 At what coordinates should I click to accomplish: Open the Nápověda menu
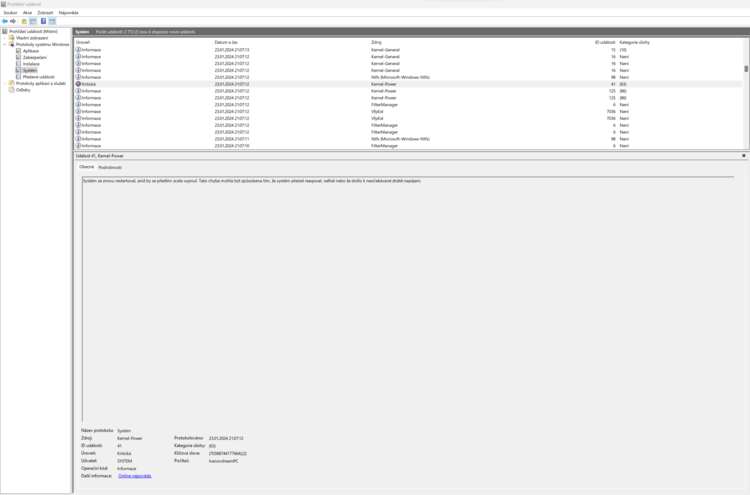click(68, 13)
